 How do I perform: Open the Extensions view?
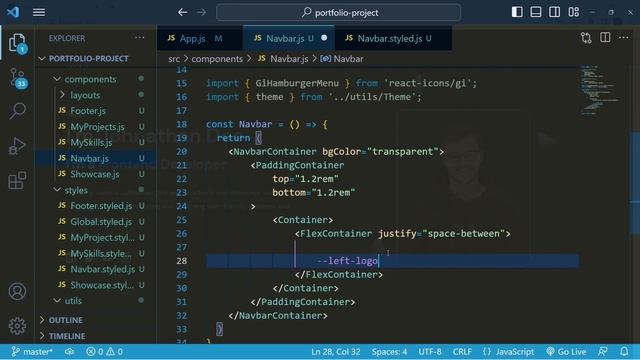click(x=17, y=180)
